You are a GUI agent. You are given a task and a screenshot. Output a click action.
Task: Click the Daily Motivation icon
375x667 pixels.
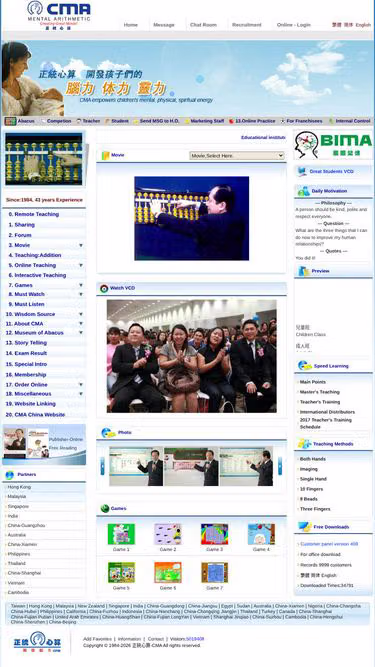304,191
